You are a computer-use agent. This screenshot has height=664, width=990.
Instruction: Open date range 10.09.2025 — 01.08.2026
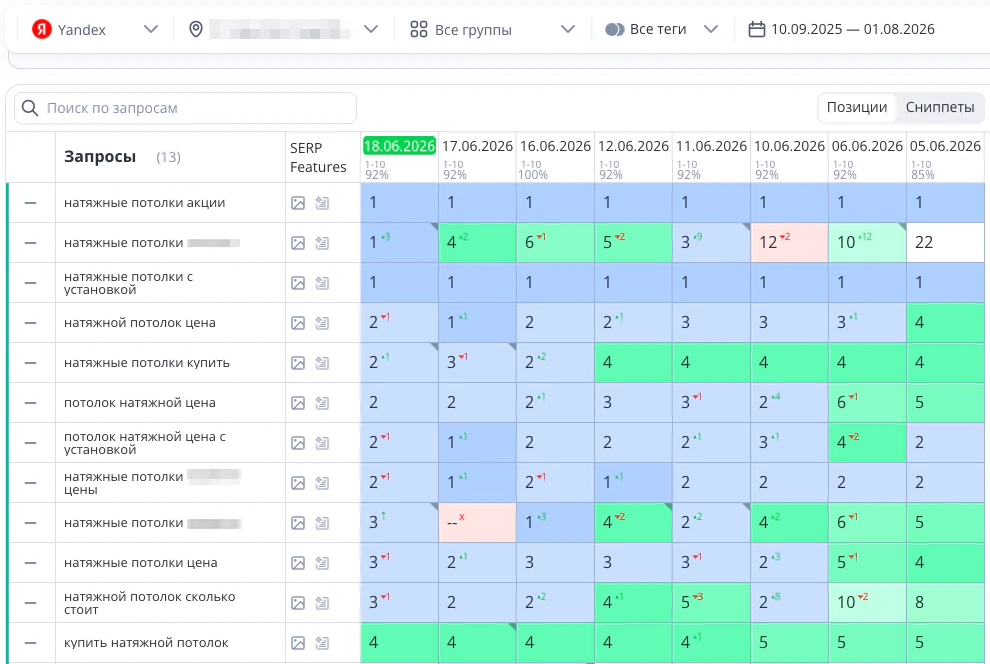852,29
